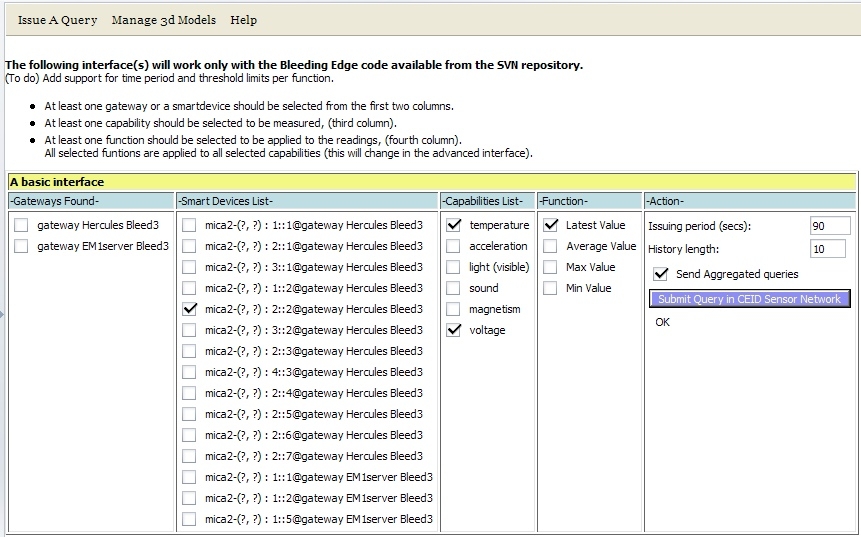Submit Query in CEID Sensor Network

point(750,299)
